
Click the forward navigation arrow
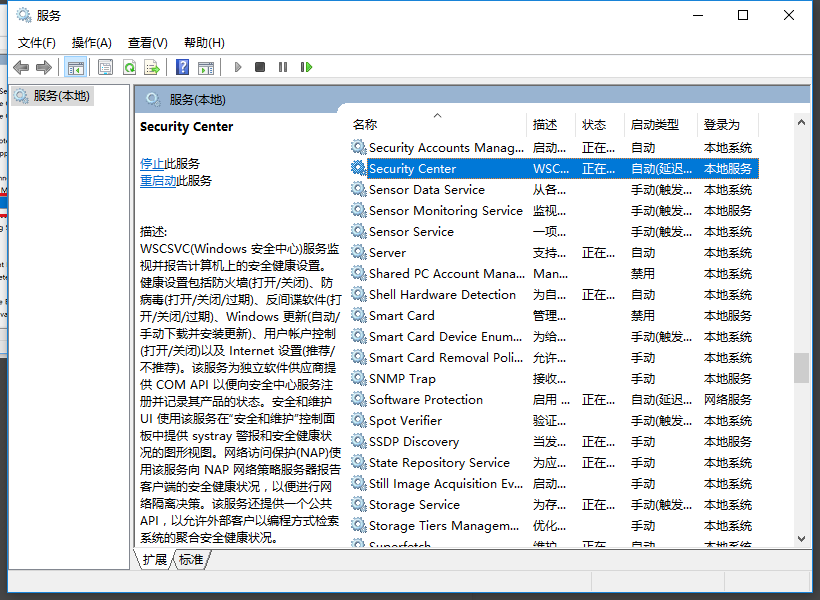click(43, 66)
